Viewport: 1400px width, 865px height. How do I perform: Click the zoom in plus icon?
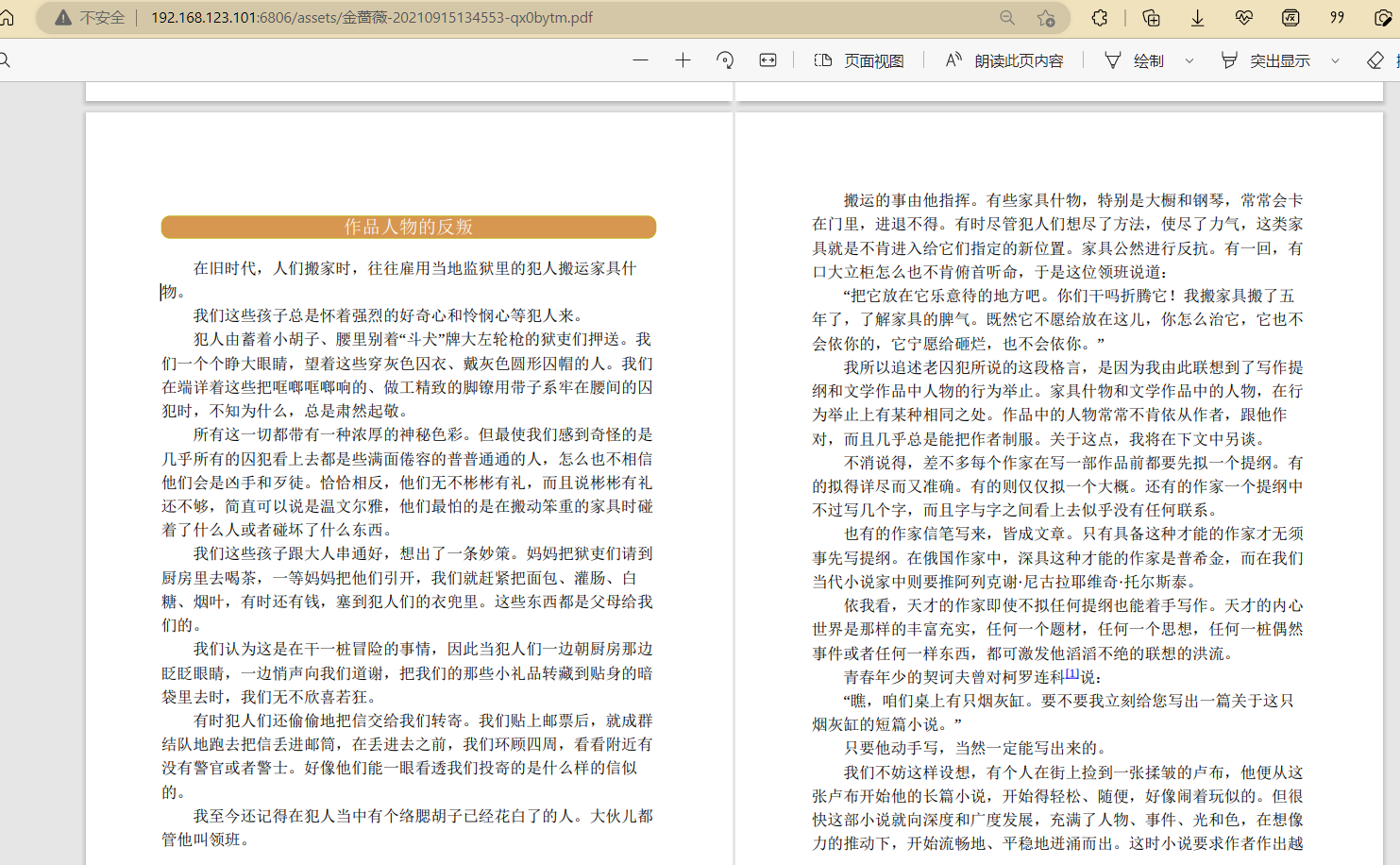point(683,60)
